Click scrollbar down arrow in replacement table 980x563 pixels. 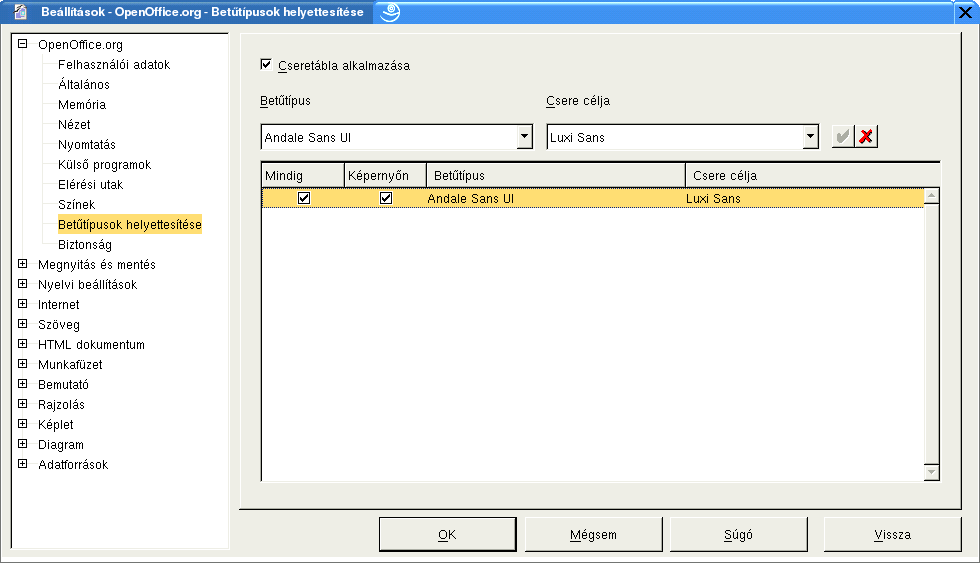pos(931,472)
